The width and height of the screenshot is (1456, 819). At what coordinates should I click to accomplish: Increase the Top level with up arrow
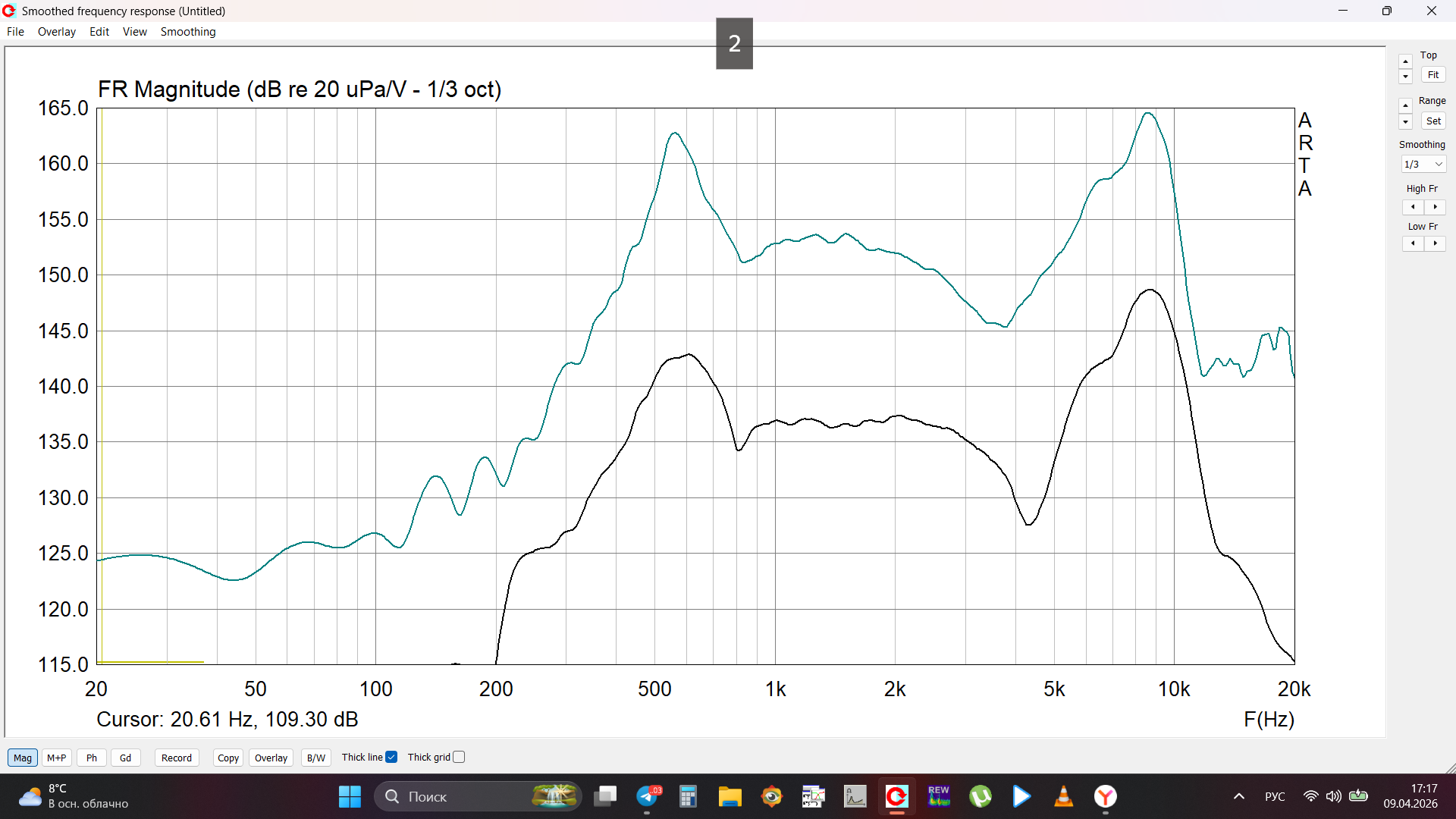(1405, 61)
